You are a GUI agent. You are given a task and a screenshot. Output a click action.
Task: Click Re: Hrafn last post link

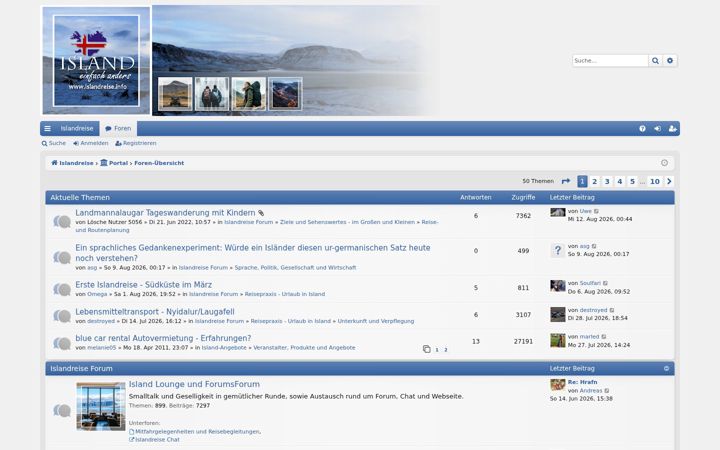582,382
